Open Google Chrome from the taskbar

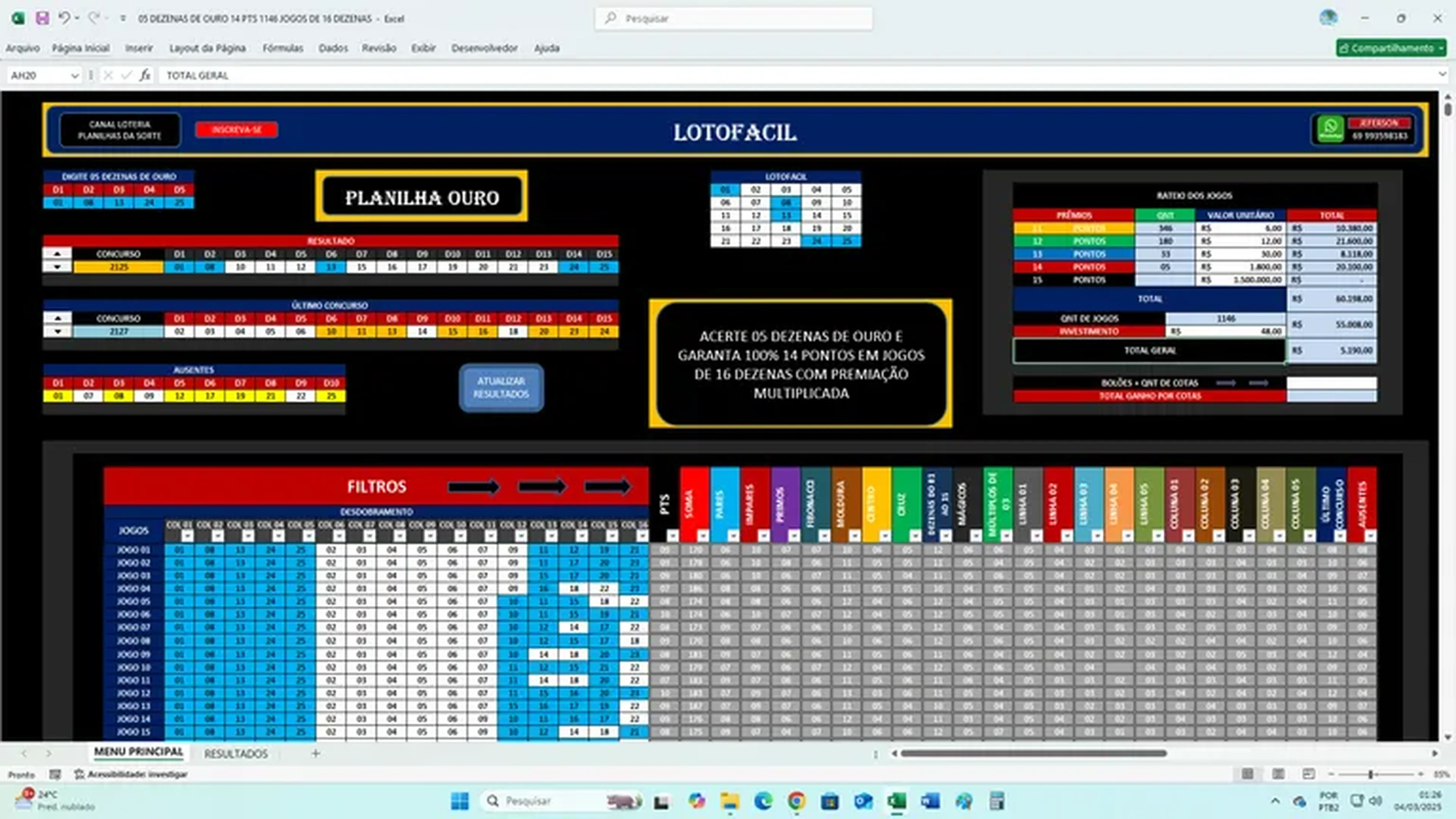point(796,801)
